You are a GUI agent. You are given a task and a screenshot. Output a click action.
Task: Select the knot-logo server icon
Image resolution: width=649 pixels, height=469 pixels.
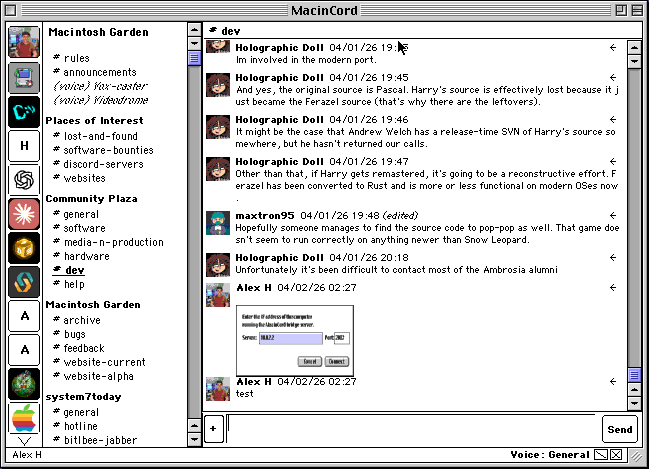point(23,180)
